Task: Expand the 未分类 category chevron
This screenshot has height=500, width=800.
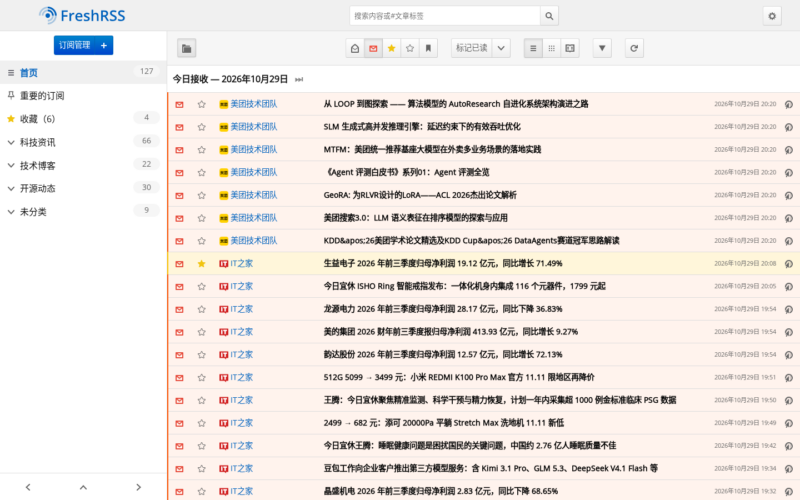Action: click(11, 212)
